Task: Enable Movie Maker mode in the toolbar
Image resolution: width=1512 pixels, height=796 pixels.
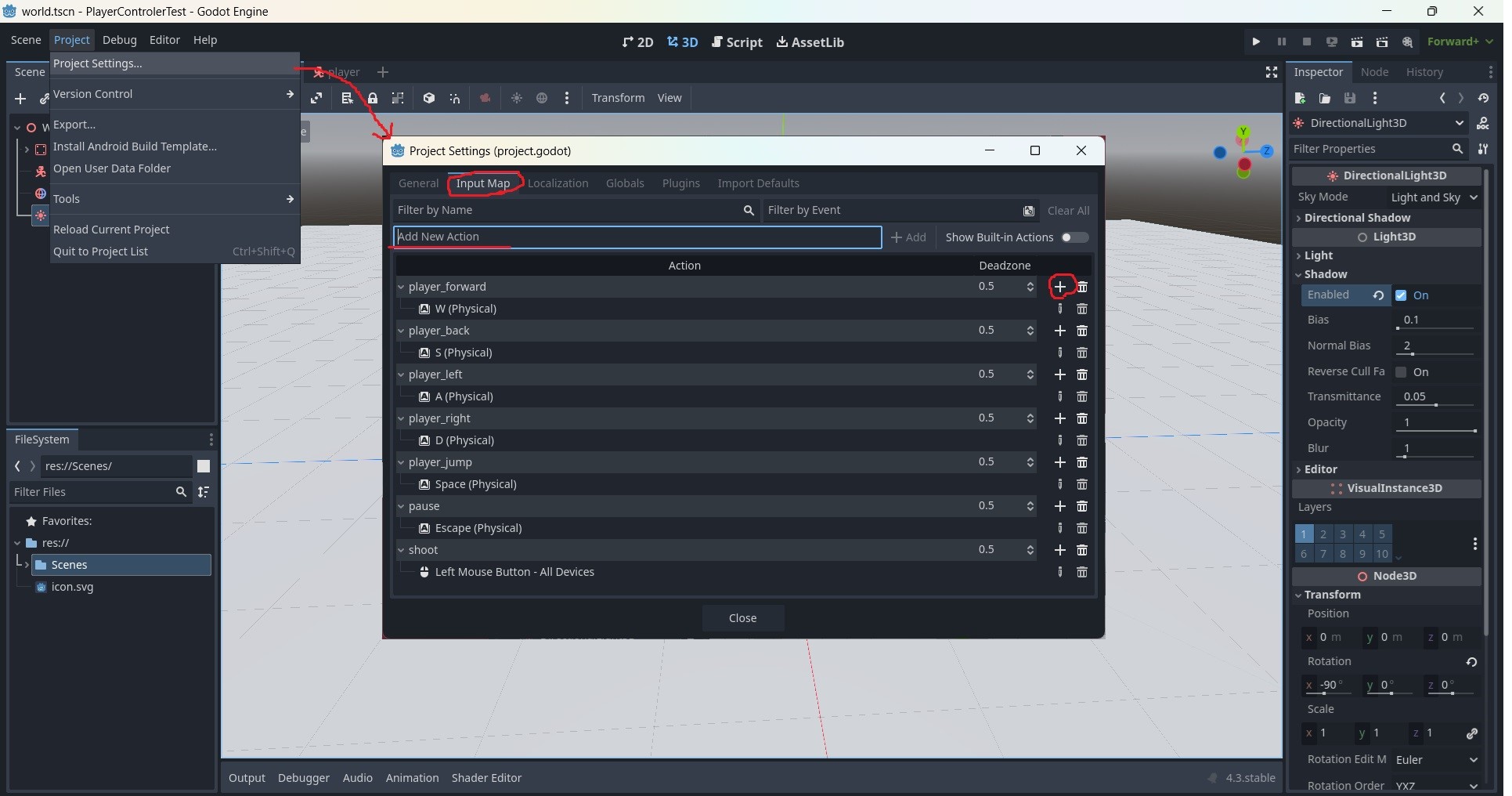Action: coord(1407,42)
